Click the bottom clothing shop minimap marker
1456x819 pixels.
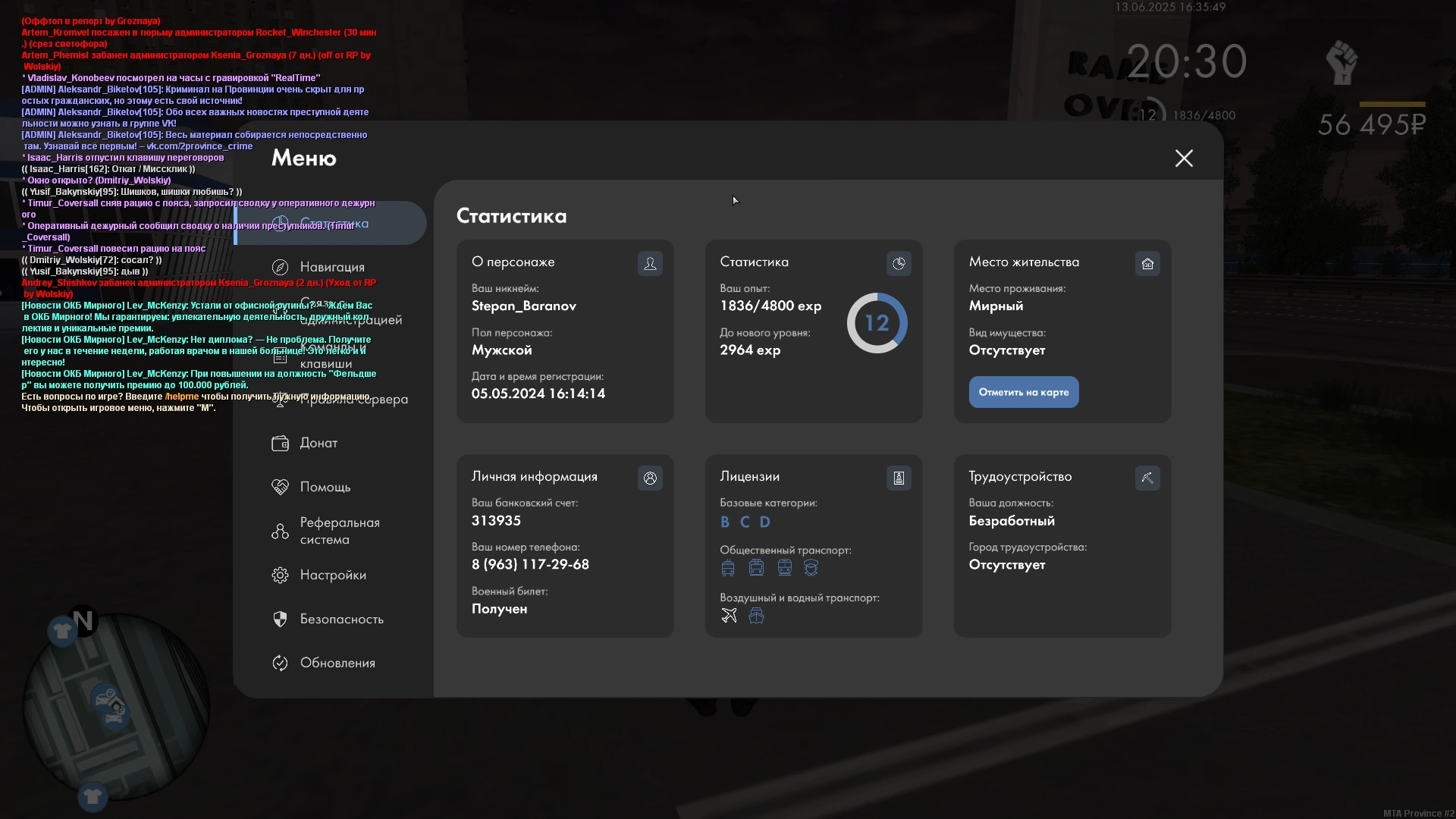point(93,797)
